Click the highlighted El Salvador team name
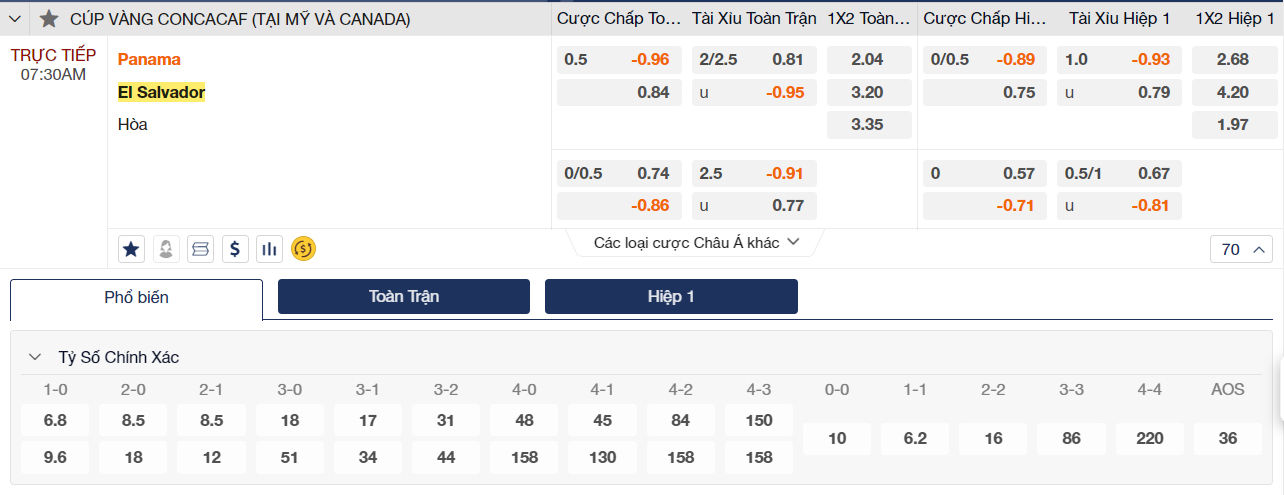The width and height of the screenshot is (1284, 495). tap(161, 92)
